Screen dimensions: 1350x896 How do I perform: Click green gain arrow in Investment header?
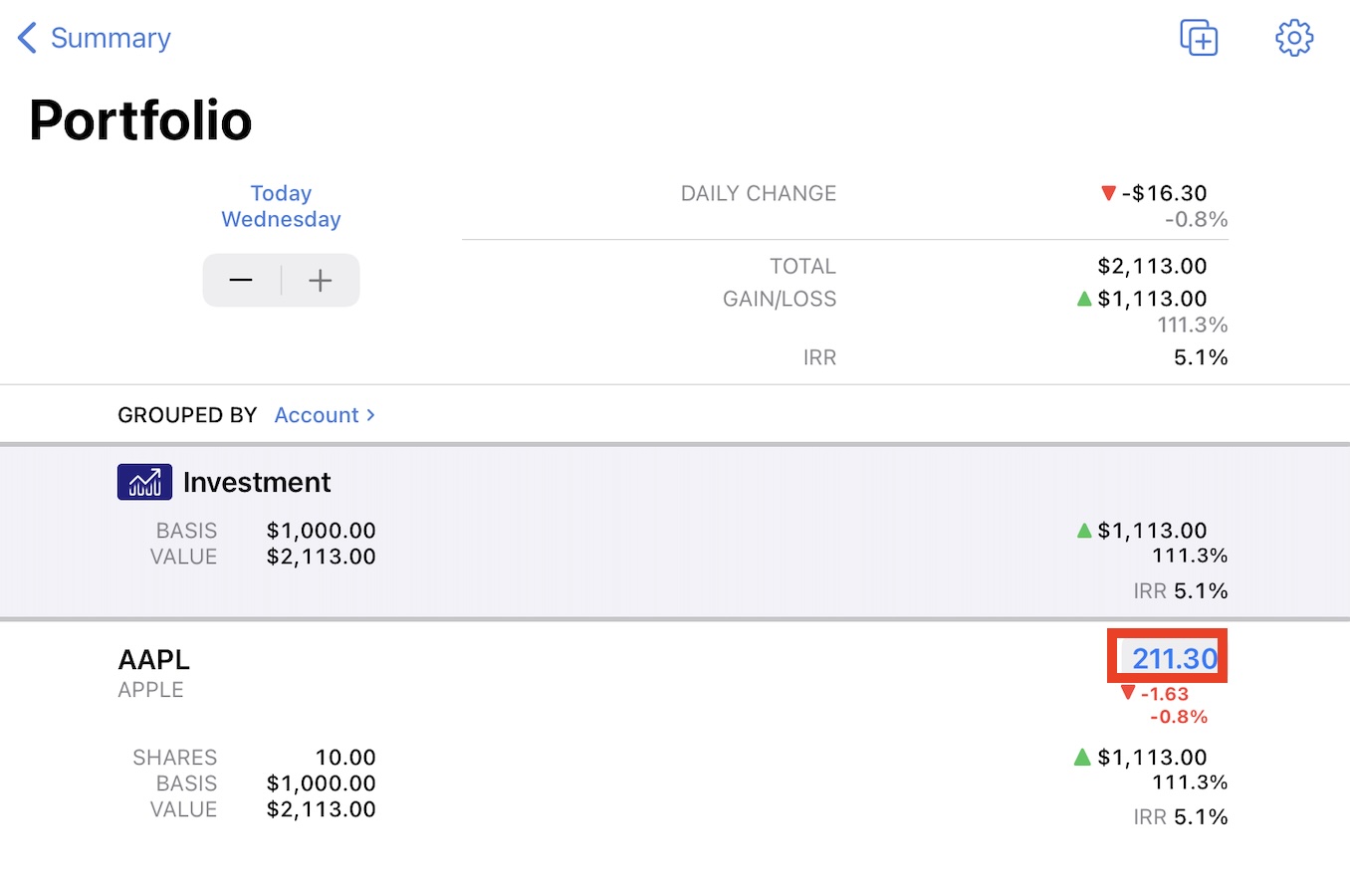1084,531
